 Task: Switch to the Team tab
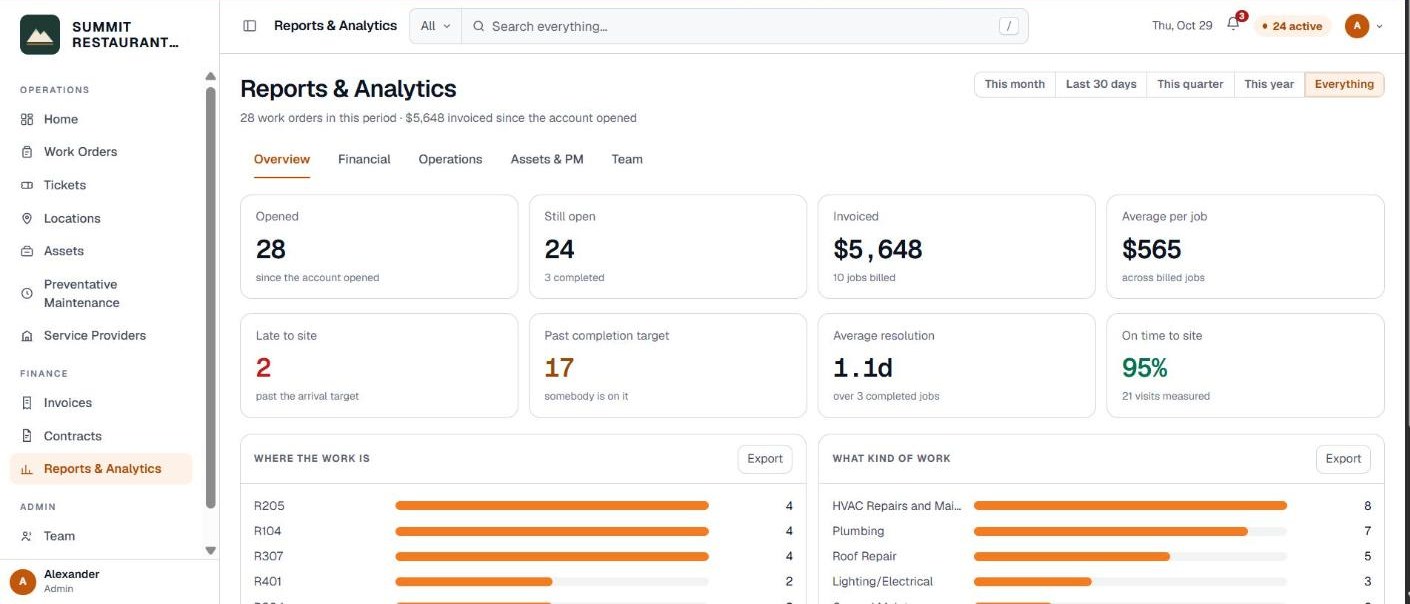click(x=627, y=159)
